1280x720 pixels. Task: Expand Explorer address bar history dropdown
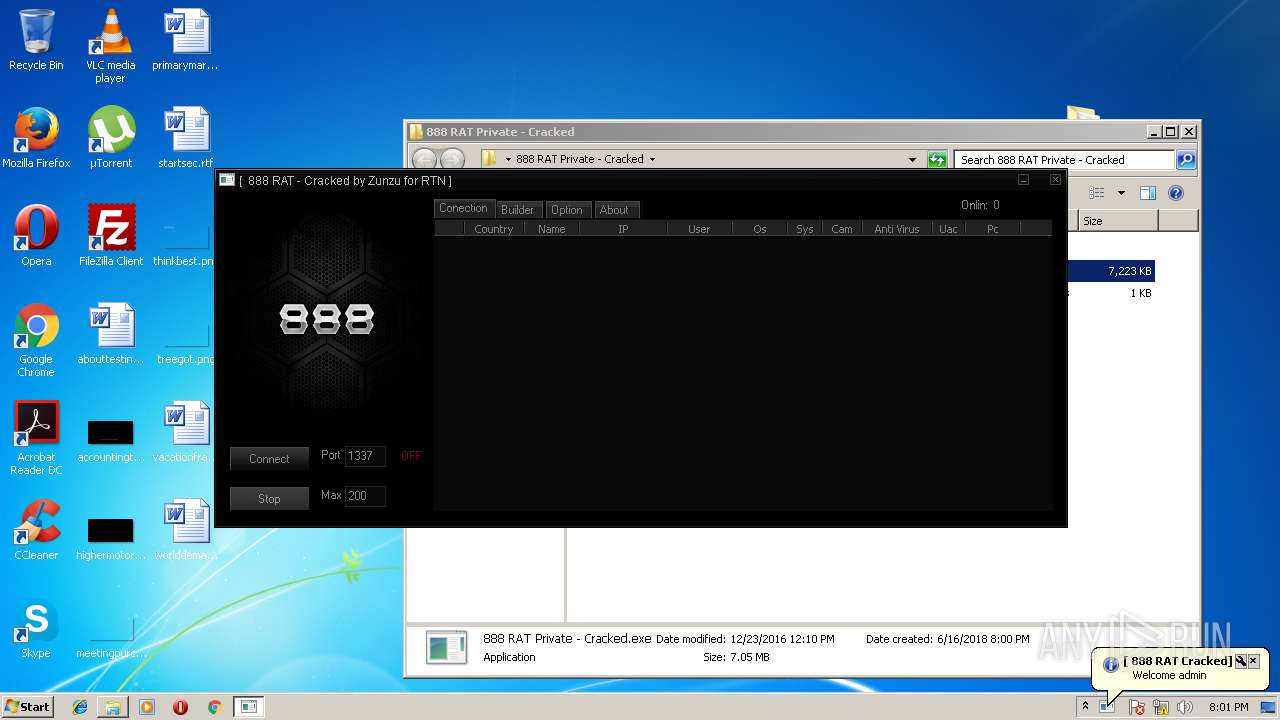[x=912, y=159]
